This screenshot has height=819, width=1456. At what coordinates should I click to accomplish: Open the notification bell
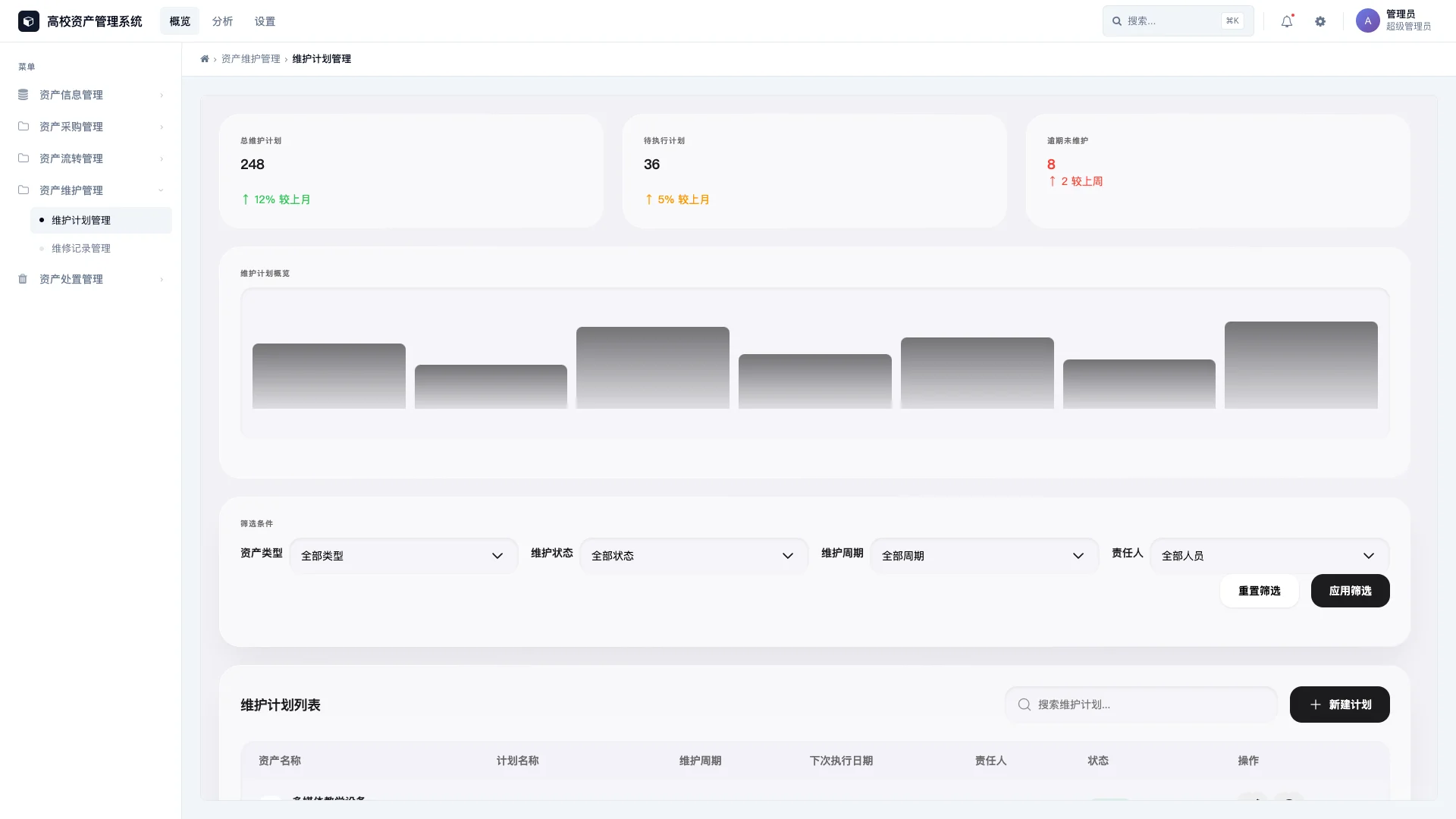point(1286,21)
